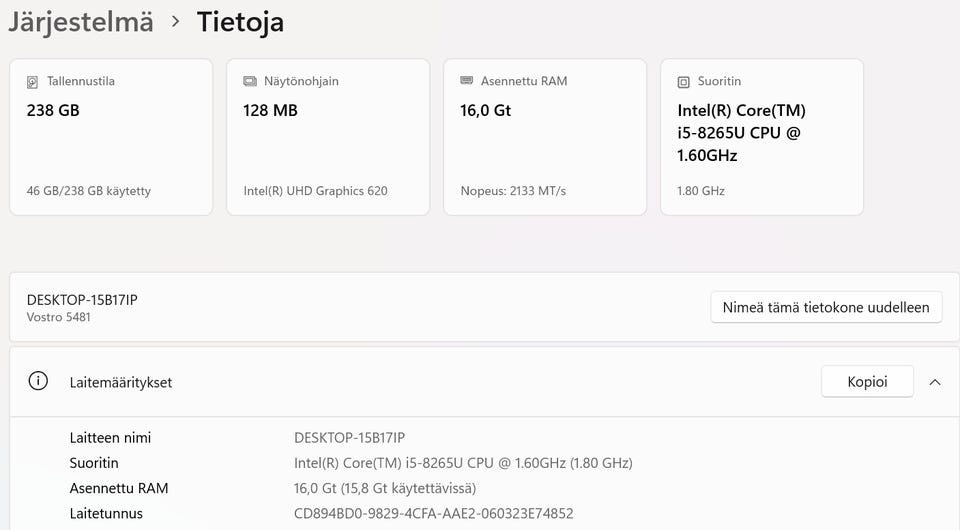Image resolution: width=960 pixels, height=530 pixels.
Task: Click the Laitetunnus value CD894BD0-9829-4CFA
Action: (433, 513)
